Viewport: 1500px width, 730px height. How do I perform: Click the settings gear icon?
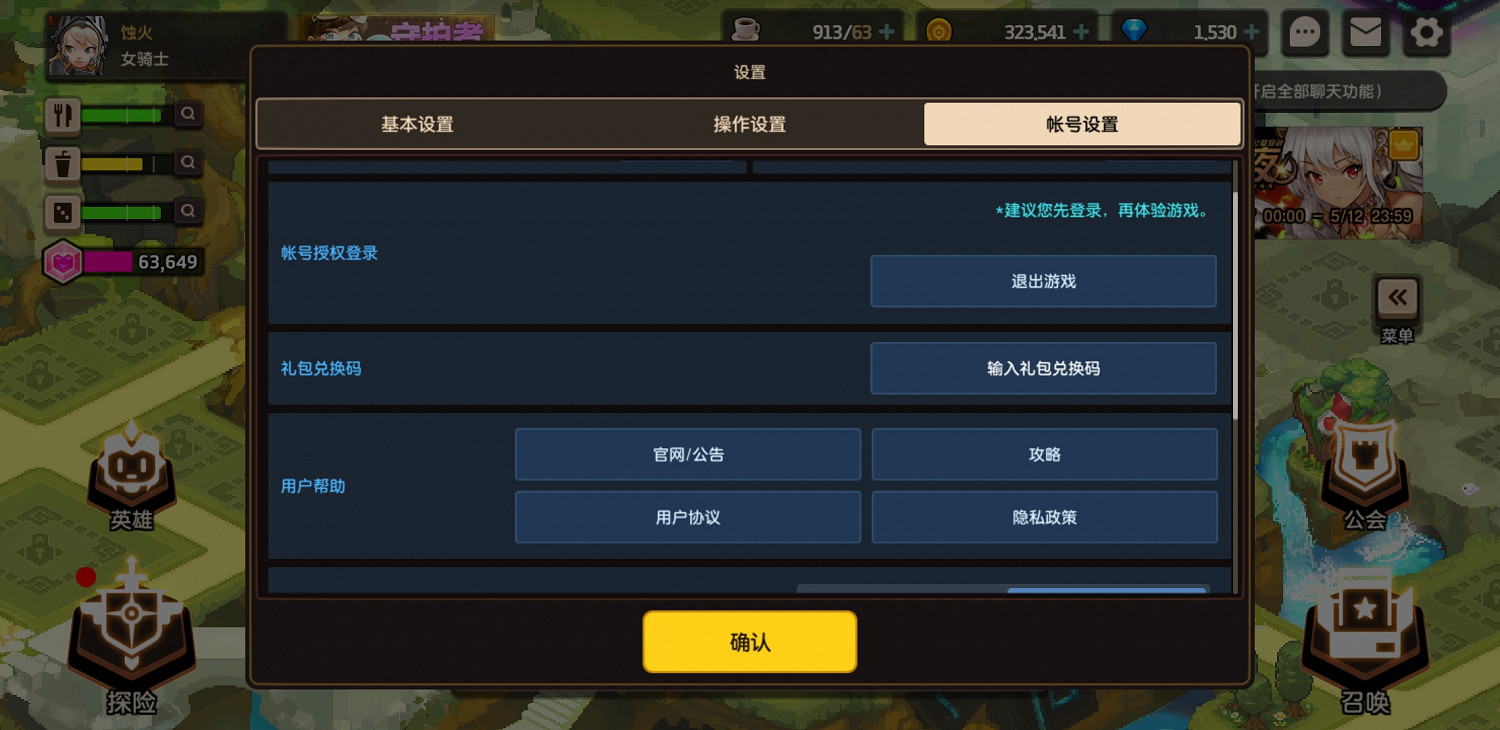click(1427, 33)
